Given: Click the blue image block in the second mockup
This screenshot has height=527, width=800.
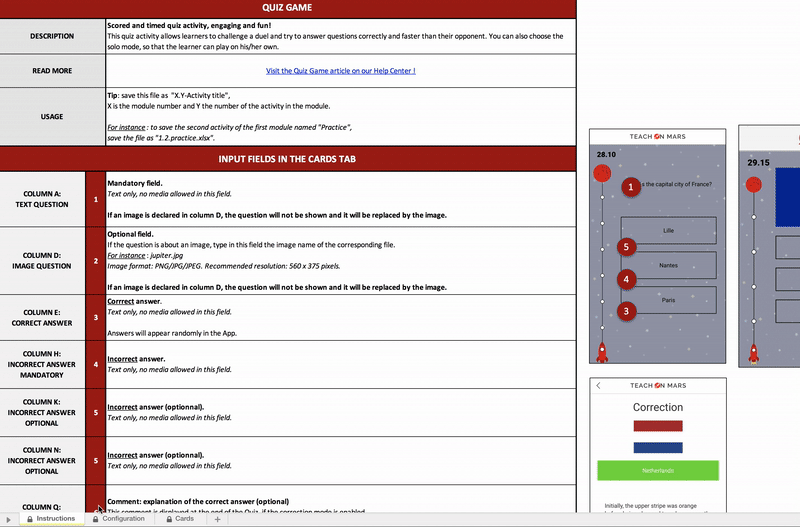Looking at the screenshot, I should pyautogui.click(x=788, y=197).
